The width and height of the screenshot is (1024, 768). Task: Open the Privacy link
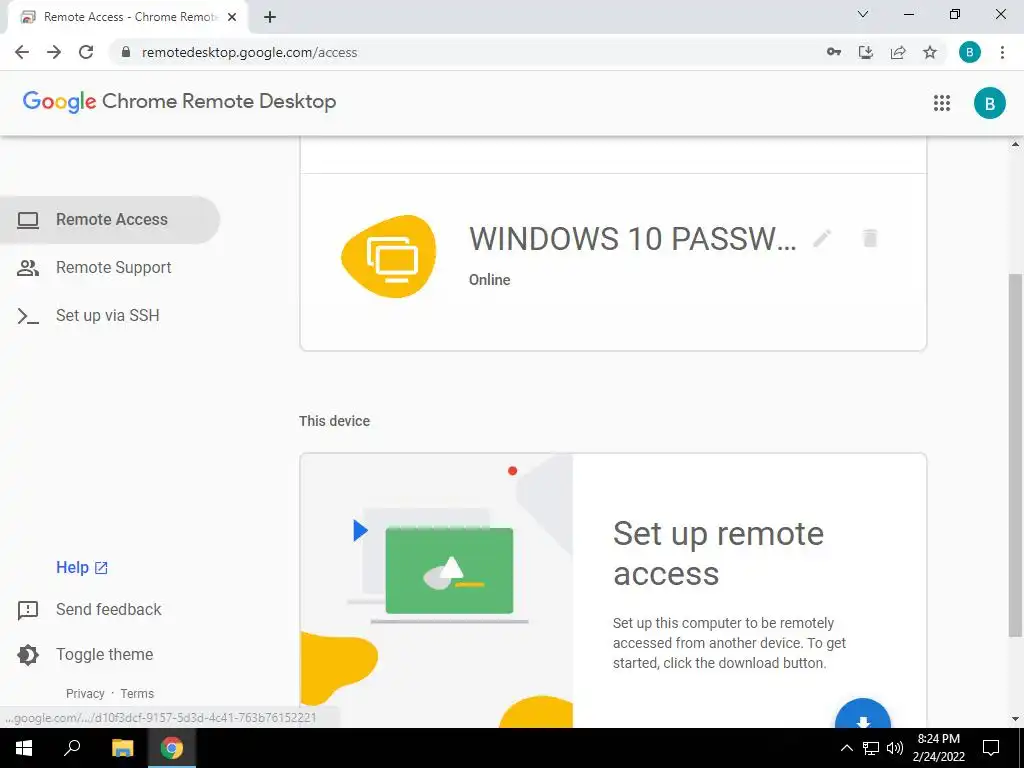pos(85,694)
